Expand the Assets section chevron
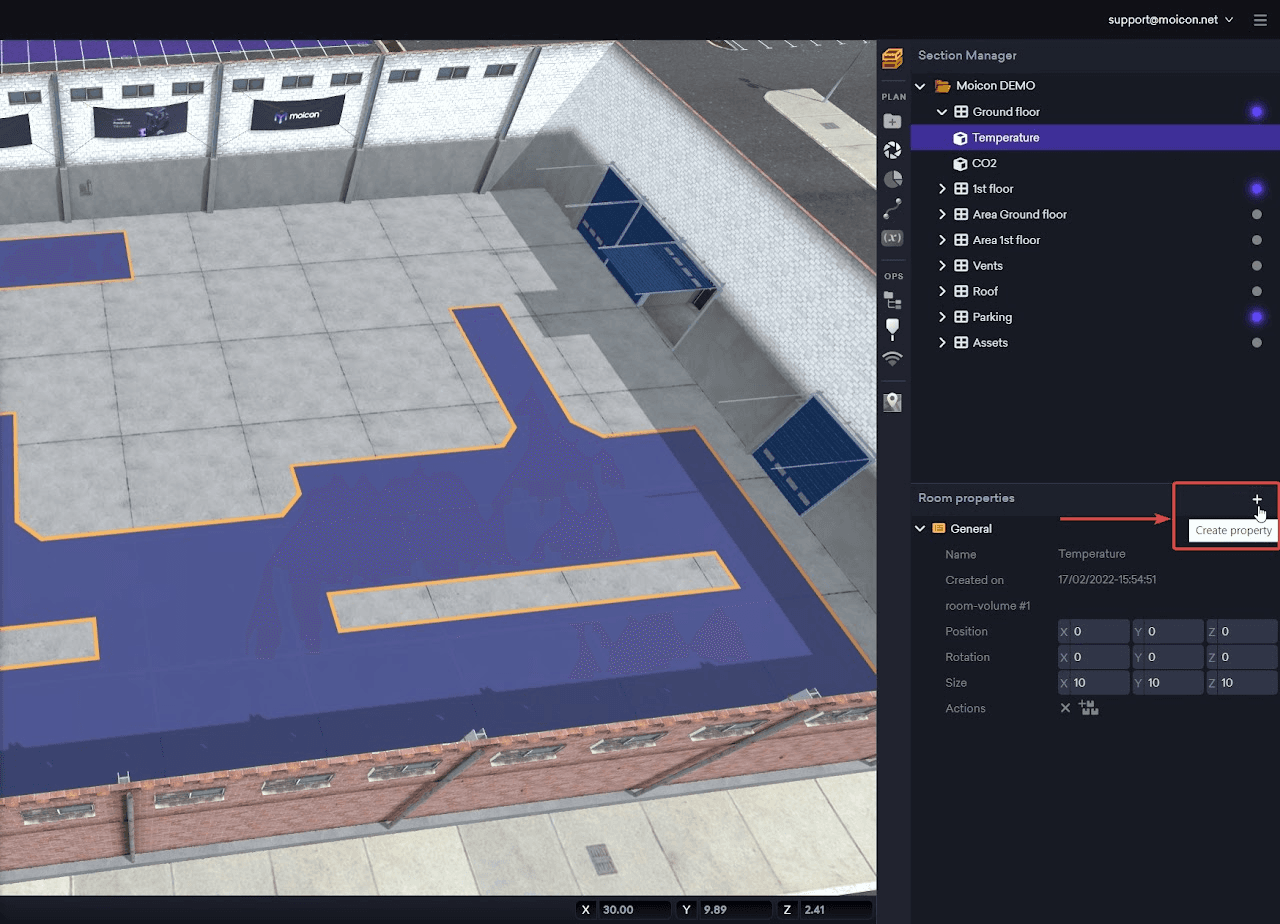The width and height of the screenshot is (1280, 924). tap(941, 343)
